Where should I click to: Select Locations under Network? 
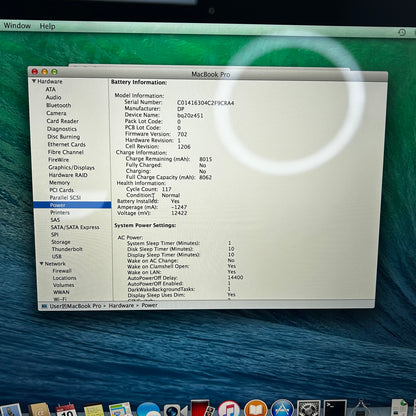65,278
